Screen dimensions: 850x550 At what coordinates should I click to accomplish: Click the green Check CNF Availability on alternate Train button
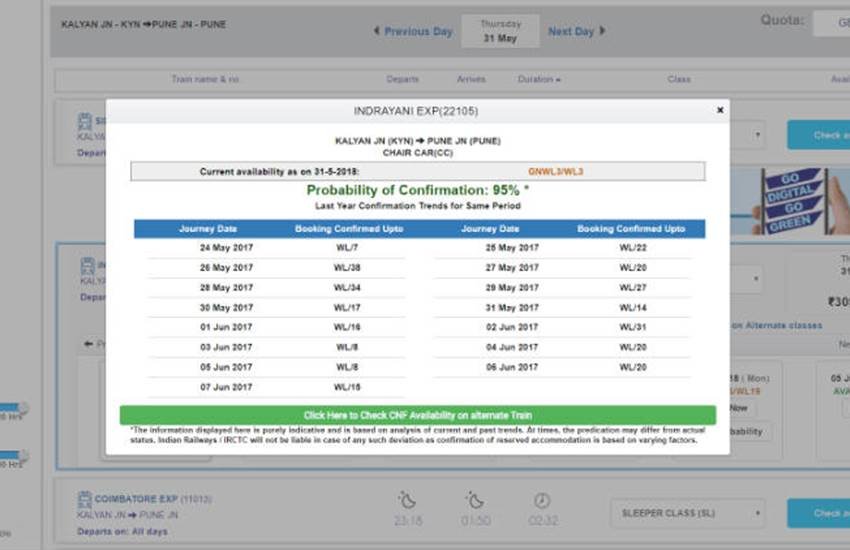(x=417, y=414)
